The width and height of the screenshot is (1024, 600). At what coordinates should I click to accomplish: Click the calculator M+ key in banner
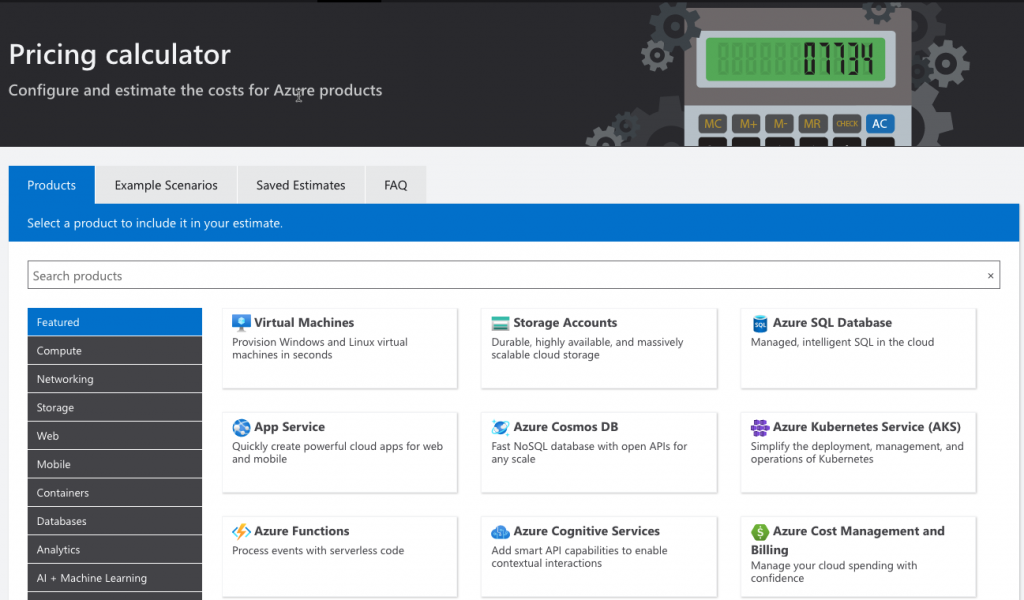(x=748, y=123)
